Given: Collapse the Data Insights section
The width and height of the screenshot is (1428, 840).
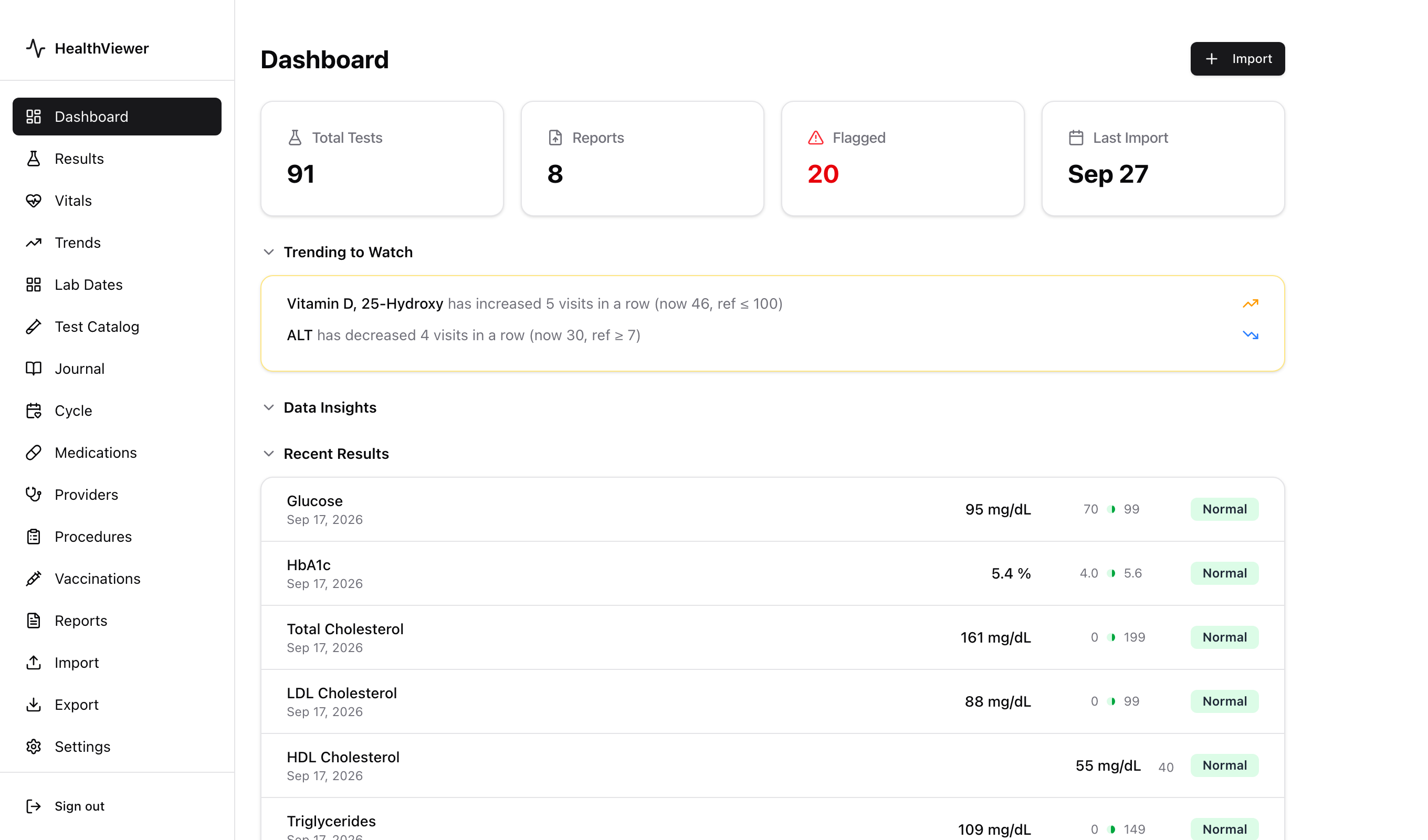Looking at the screenshot, I should (269, 407).
